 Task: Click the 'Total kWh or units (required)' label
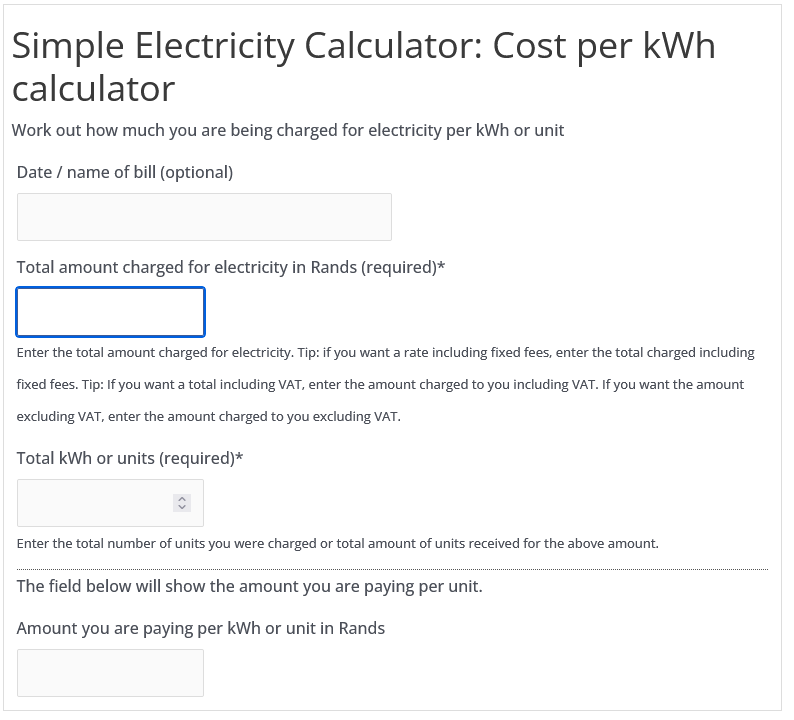125,458
